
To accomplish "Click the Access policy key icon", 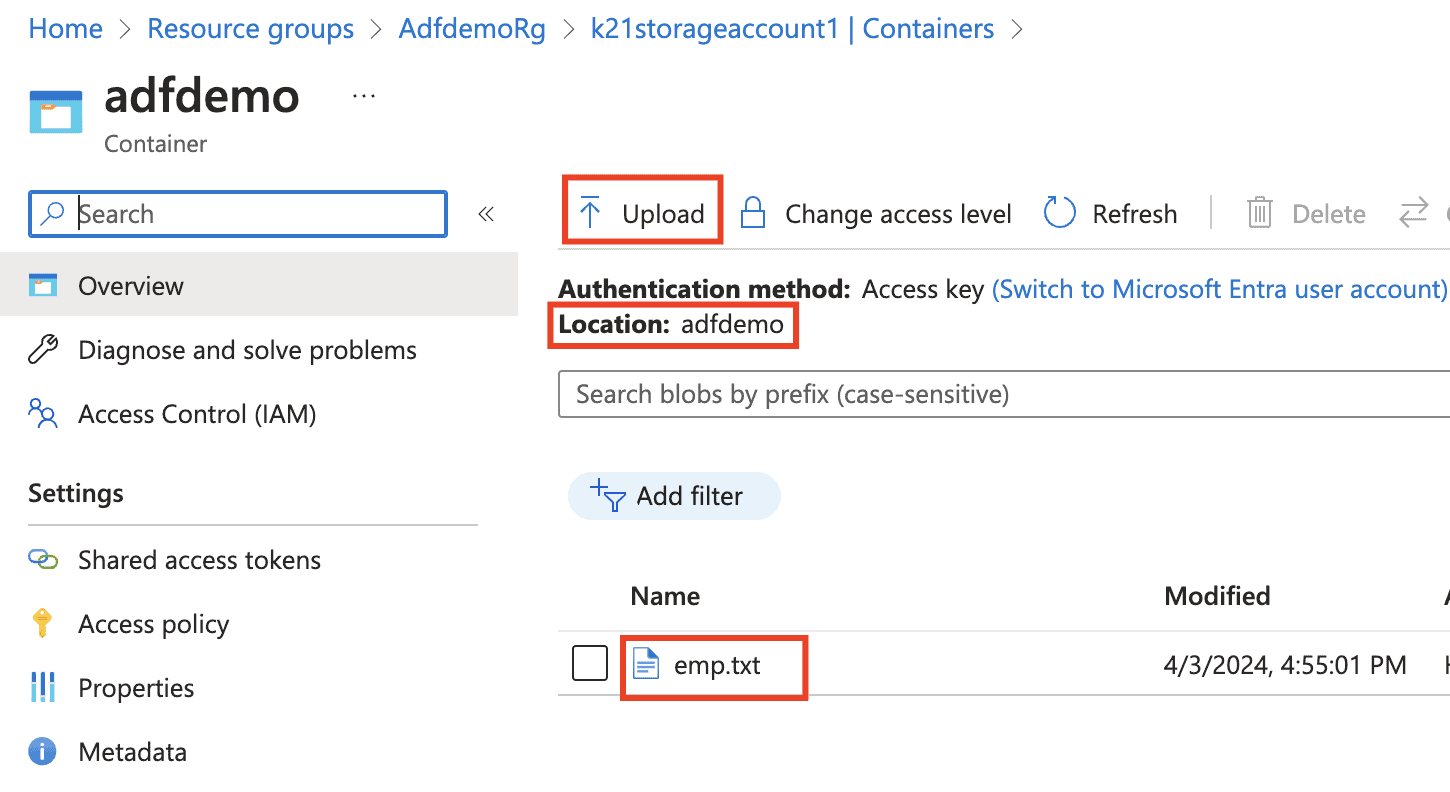I will click(x=42, y=624).
